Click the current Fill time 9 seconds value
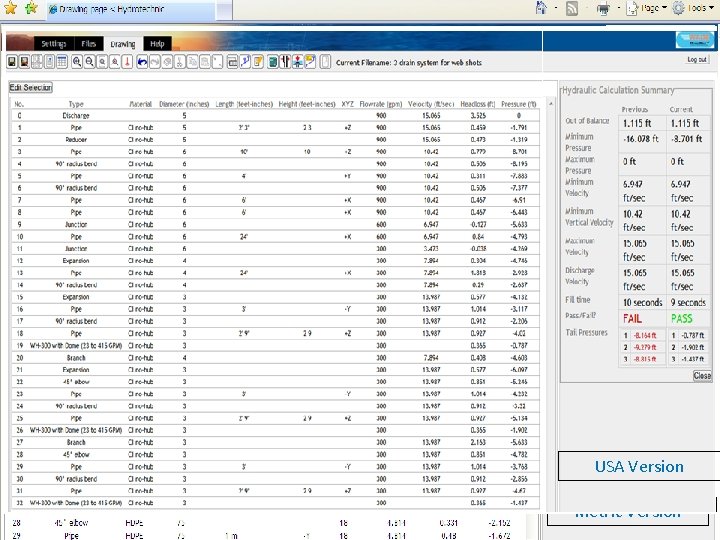Image resolution: width=720 pixels, height=540 pixels. point(688,303)
